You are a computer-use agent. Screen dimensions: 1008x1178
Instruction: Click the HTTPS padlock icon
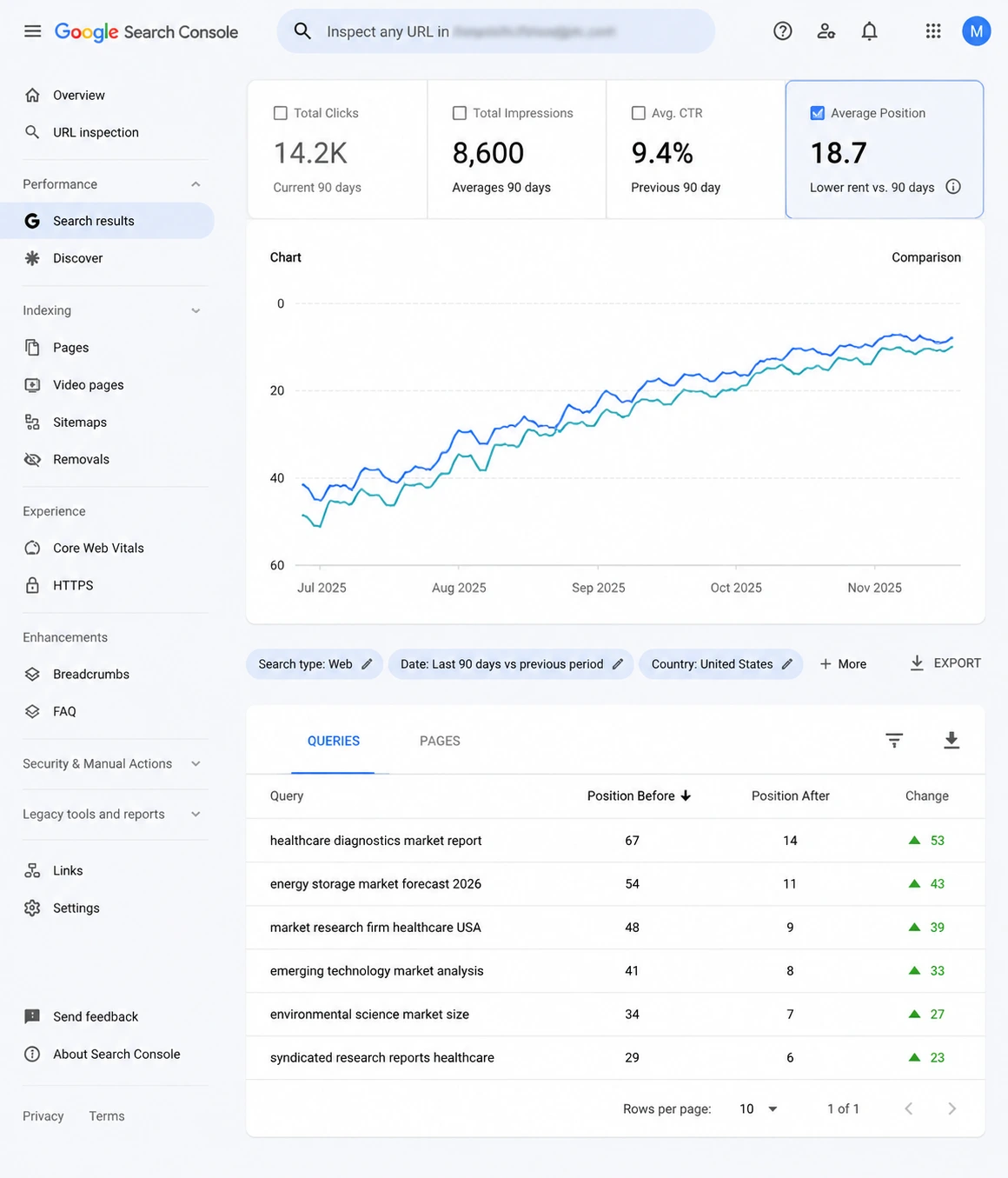pyautogui.click(x=32, y=585)
